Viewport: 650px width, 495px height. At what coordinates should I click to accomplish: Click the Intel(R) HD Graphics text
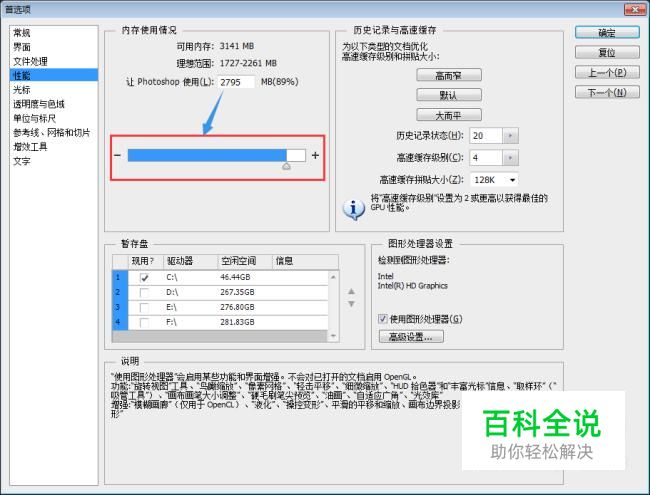click(x=412, y=286)
